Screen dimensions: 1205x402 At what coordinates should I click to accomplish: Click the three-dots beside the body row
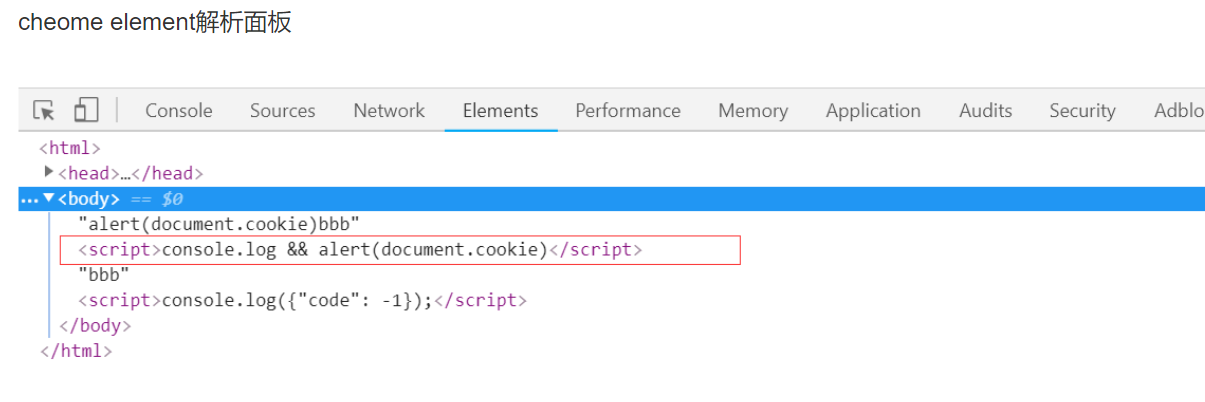pyautogui.click(x=28, y=199)
